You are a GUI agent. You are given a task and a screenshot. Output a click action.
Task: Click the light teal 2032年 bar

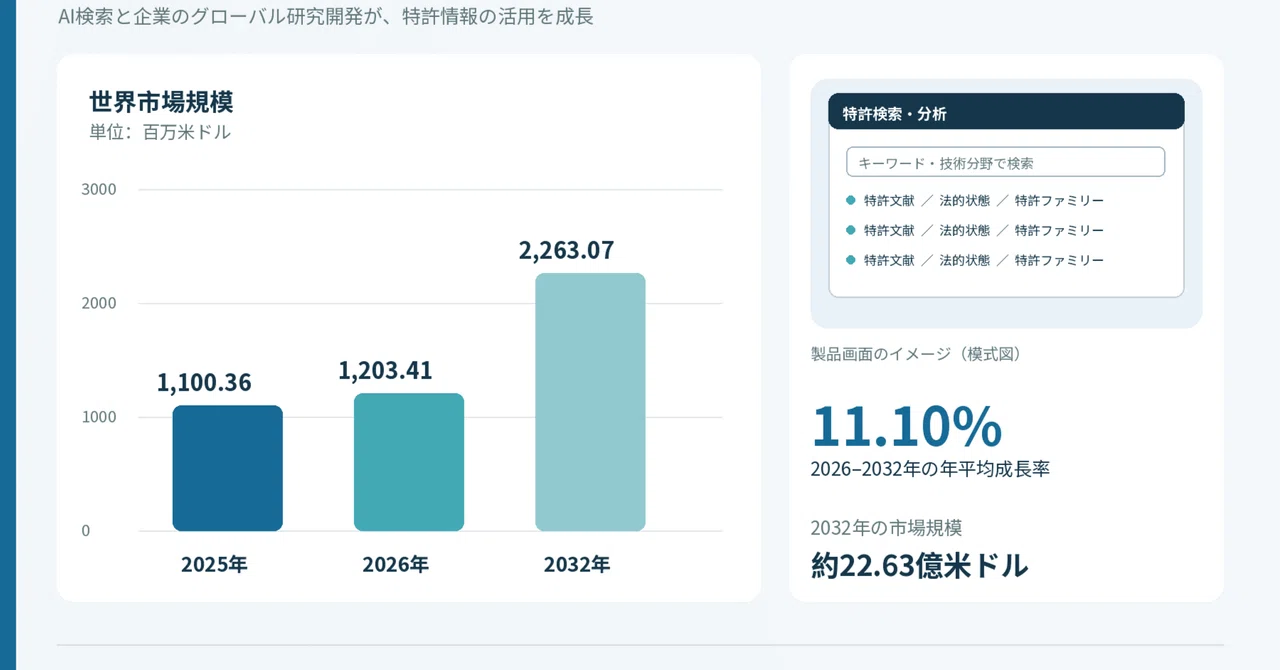(x=590, y=402)
